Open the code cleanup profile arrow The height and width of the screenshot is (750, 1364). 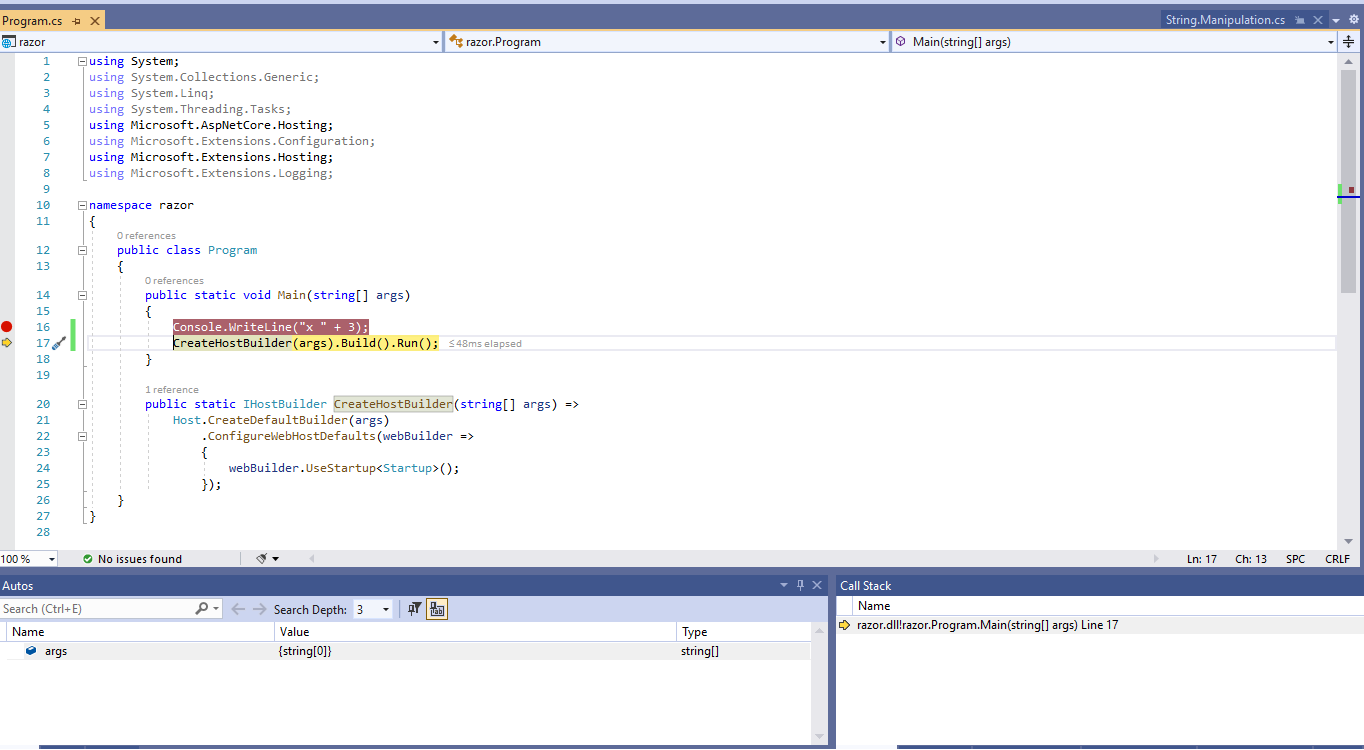pyautogui.click(x=276, y=559)
